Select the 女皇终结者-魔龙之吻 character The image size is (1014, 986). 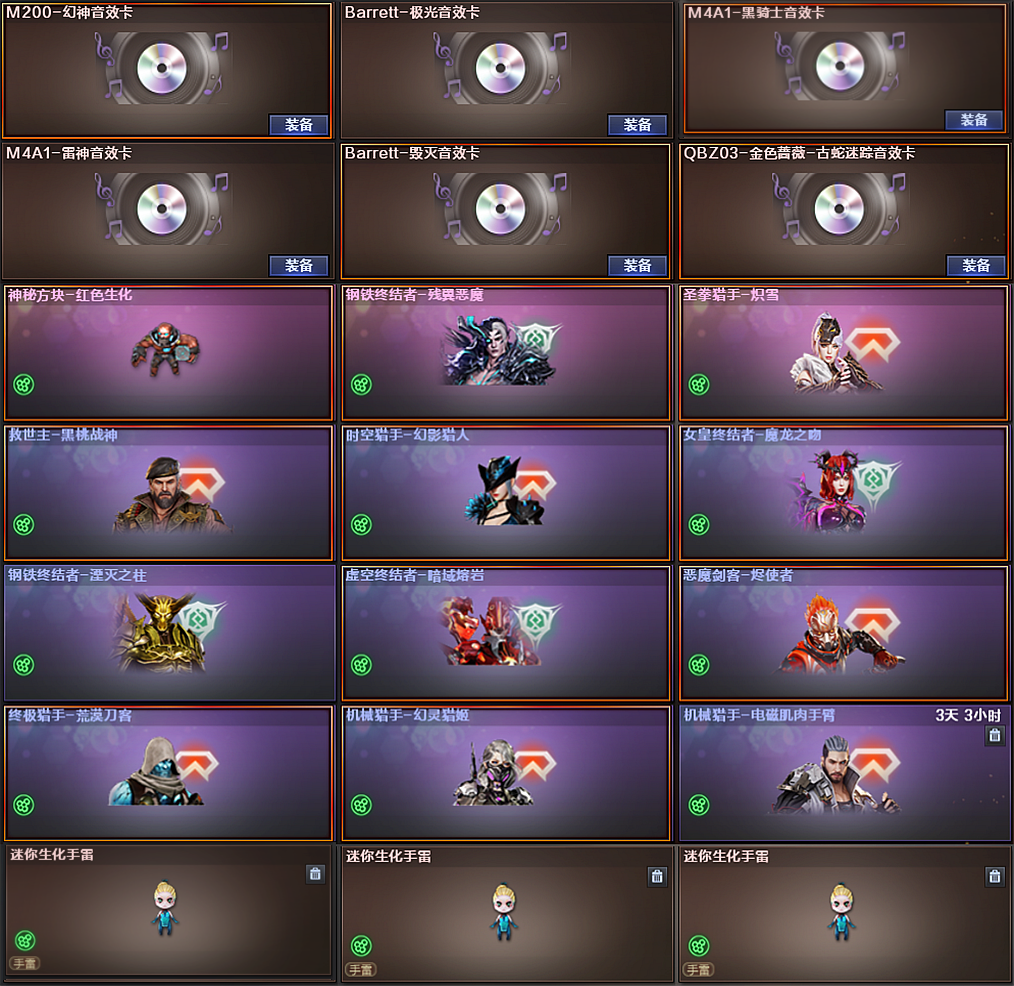(843, 491)
